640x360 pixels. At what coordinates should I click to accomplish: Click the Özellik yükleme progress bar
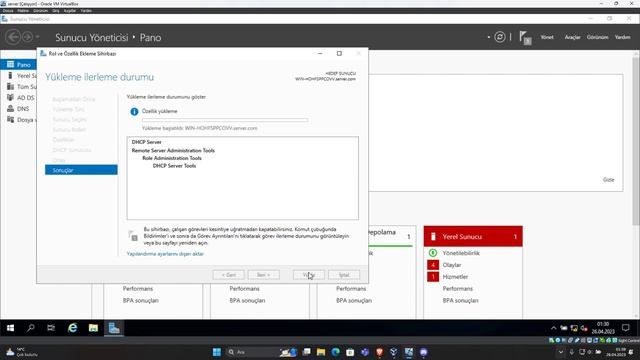click(x=225, y=120)
